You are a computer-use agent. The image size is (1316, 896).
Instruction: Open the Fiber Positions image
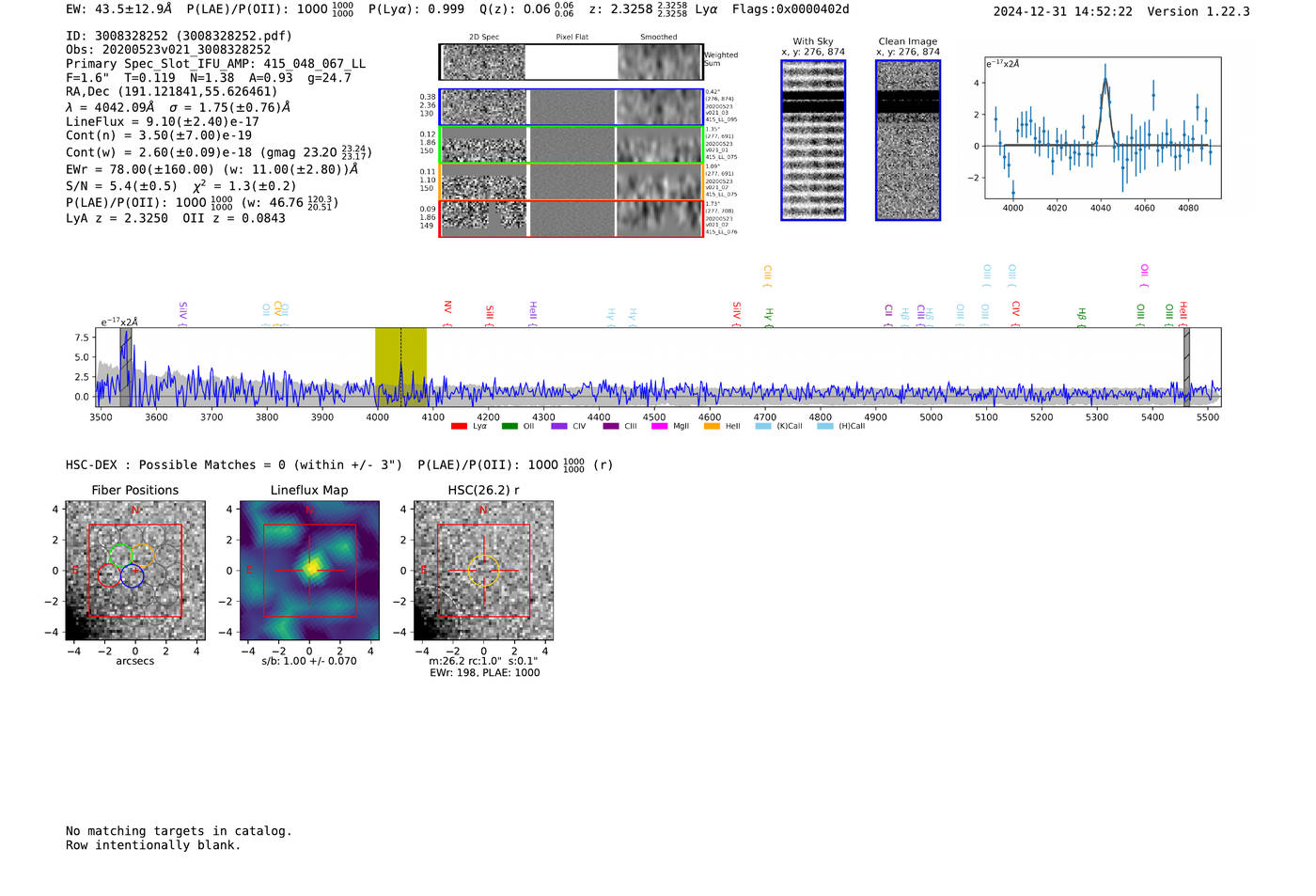[x=135, y=571]
